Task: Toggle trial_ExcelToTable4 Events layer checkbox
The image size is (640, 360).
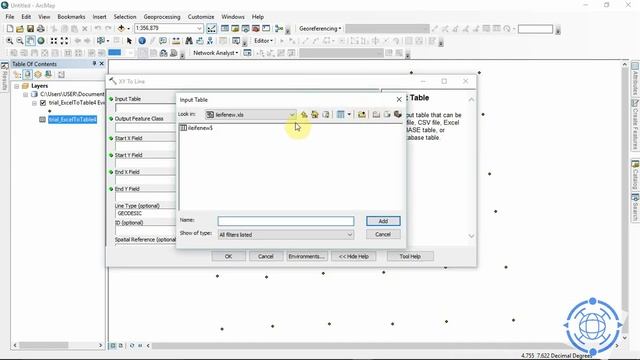Action: [43, 103]
